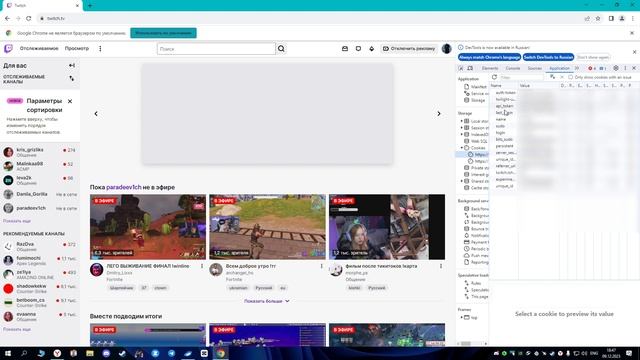Click the Twitch search magnifier button

[x=281, y=49]
